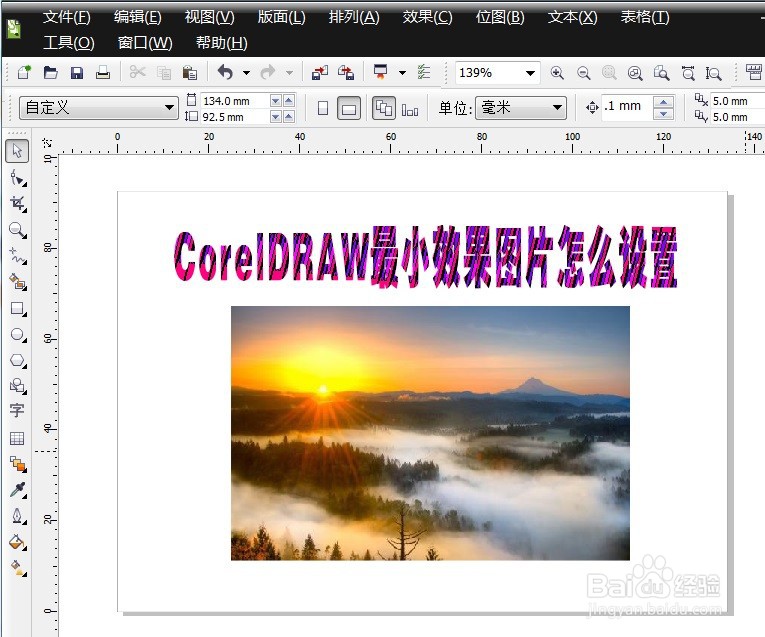
Task: Open the 效果(C) menu
Action: (427, 18)
